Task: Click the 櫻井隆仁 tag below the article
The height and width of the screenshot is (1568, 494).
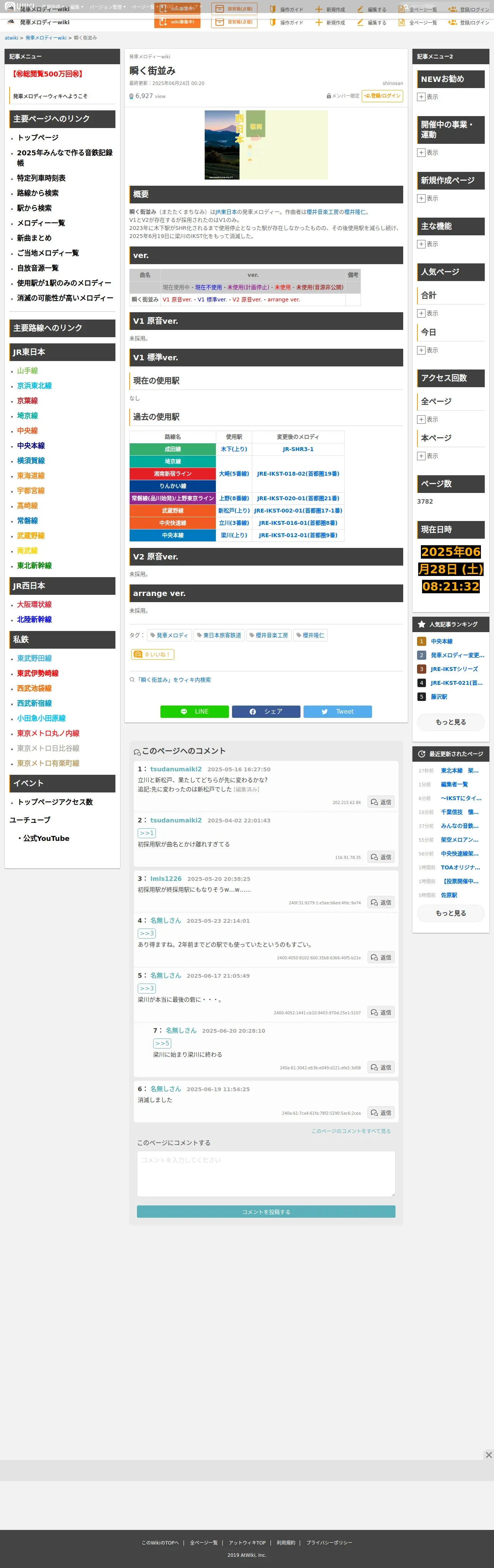Action: point(310,635)
